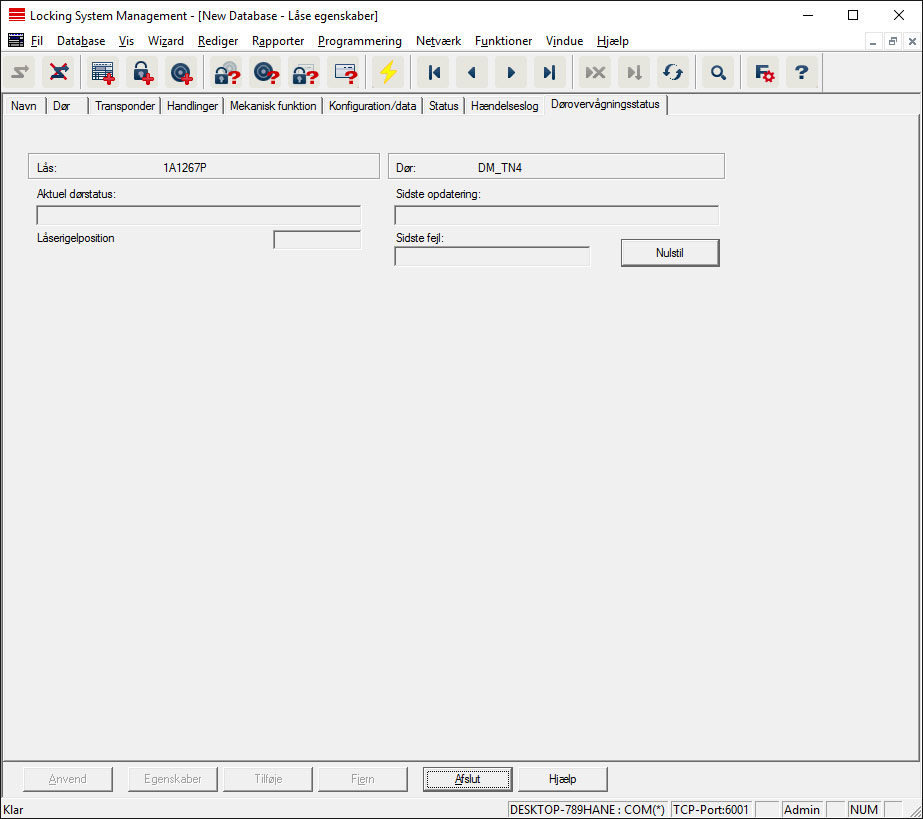Open the Netværk menu
The image size is (923, 819).
point(438,41)
